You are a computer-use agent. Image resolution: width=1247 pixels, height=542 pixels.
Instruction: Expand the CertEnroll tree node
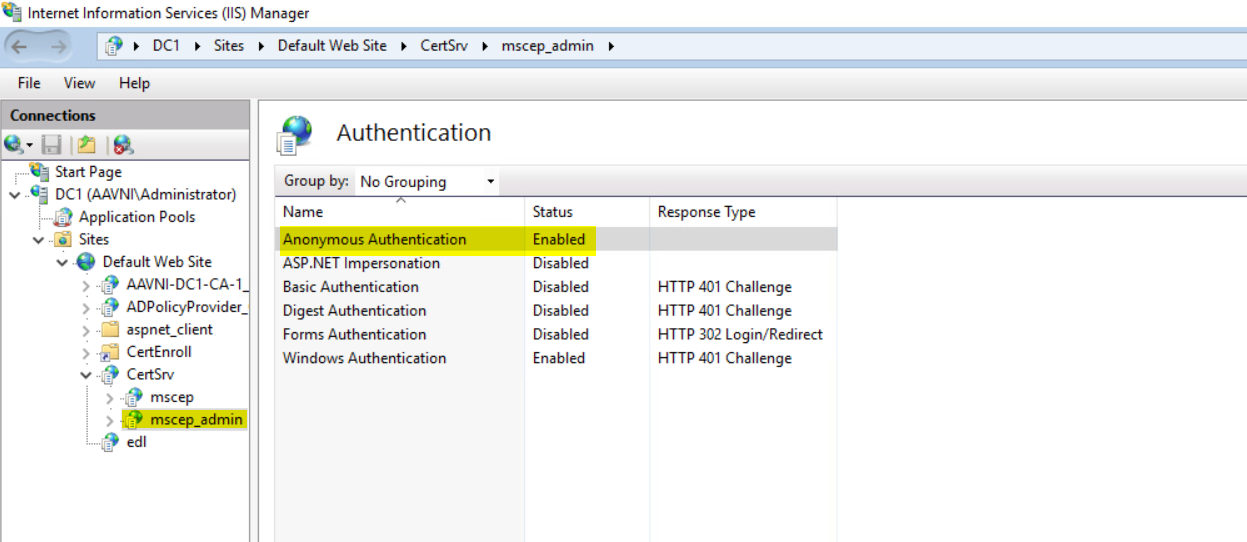pyautogui.click(x=87, y=353)
